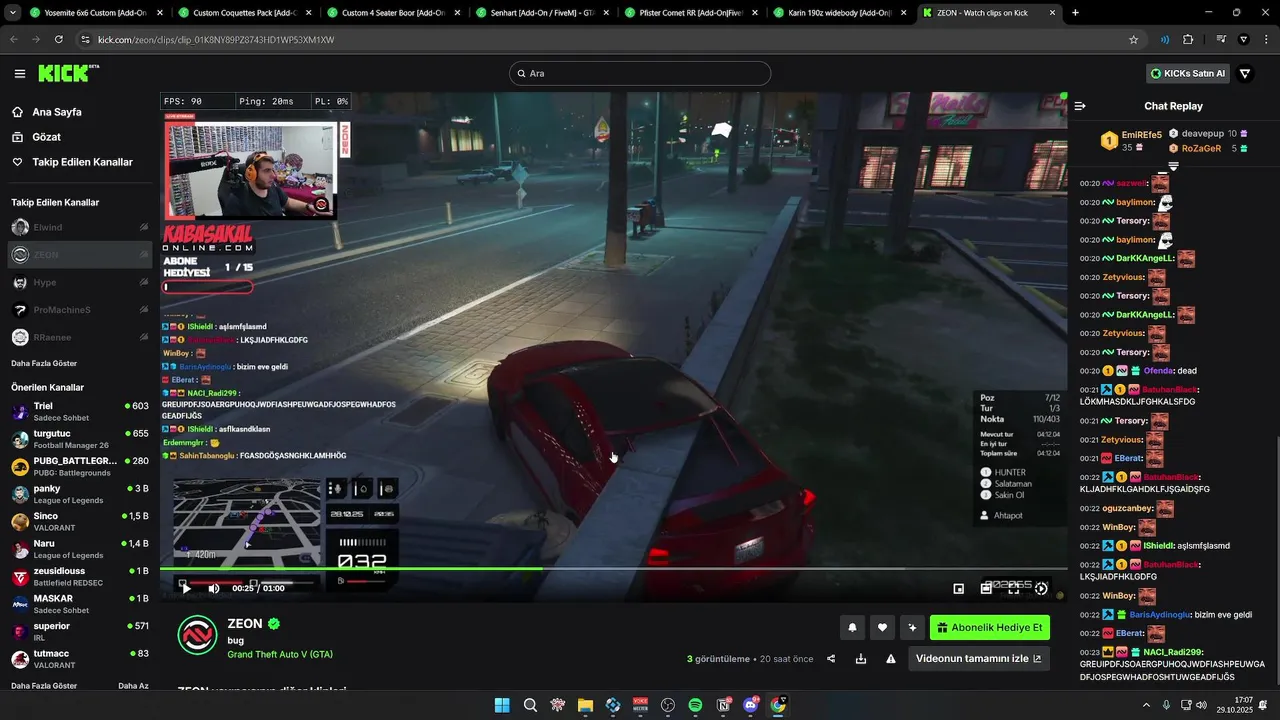Switch to Senhart Add-On FiveM tab
The image size is (1280, 720).
(542, 13)
